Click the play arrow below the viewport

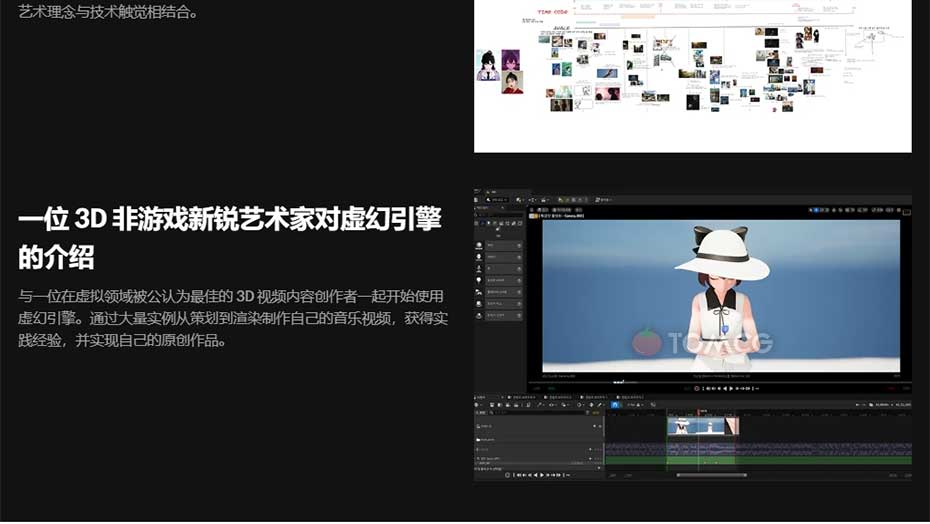tap(731, 388)
